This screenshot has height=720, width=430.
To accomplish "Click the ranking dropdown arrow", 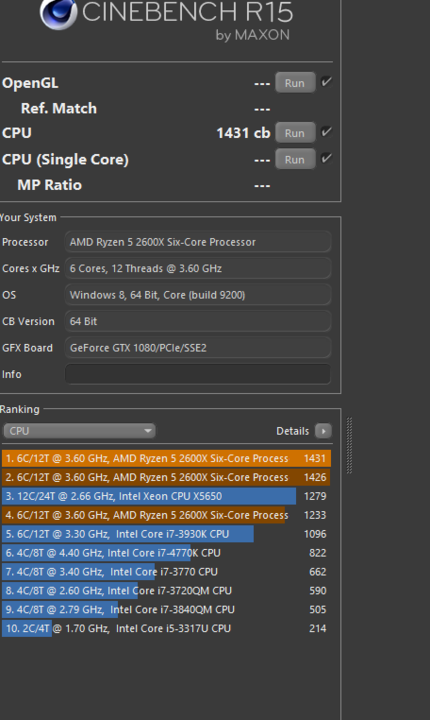I will pyautogui.click(x=147, y=431).
